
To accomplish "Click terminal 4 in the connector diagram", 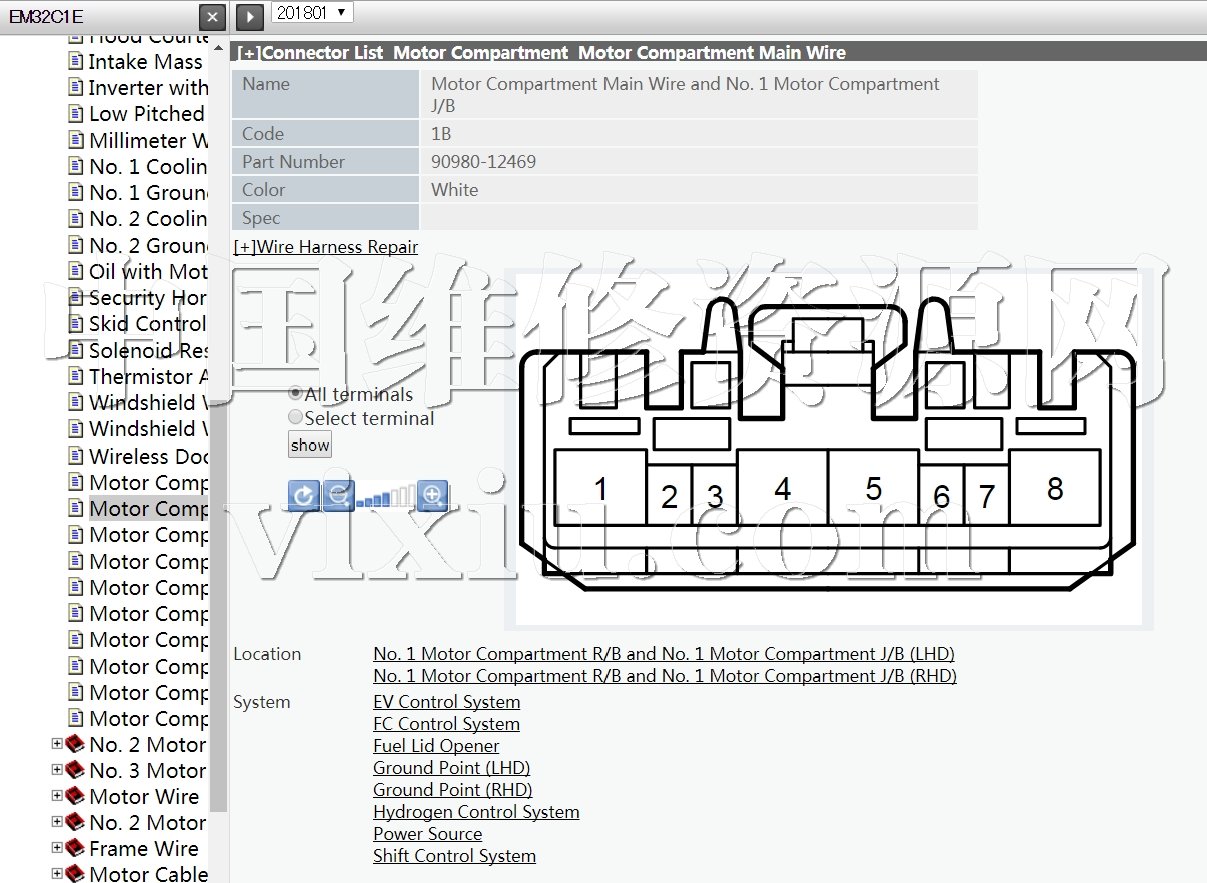I will click(x=782, y=488).
